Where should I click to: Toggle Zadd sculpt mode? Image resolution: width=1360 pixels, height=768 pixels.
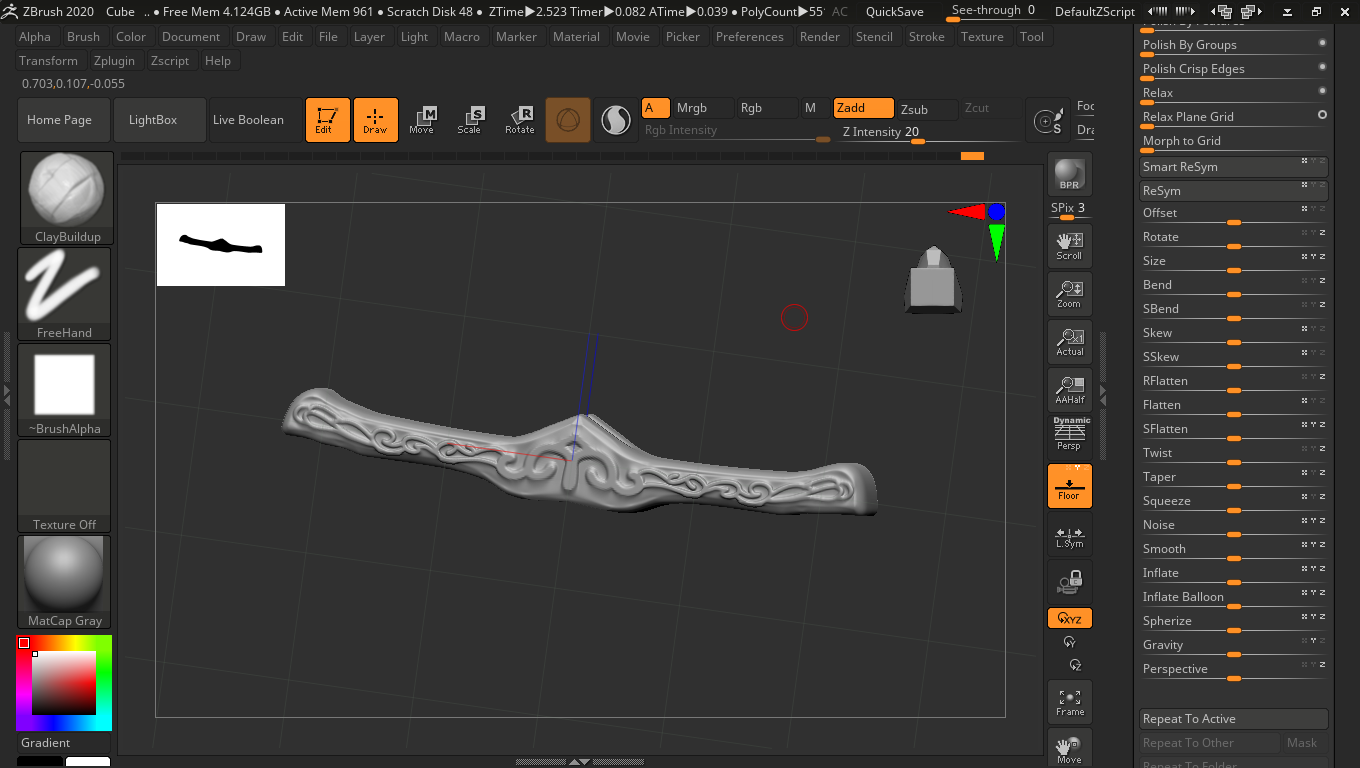(x=864, y=108)
